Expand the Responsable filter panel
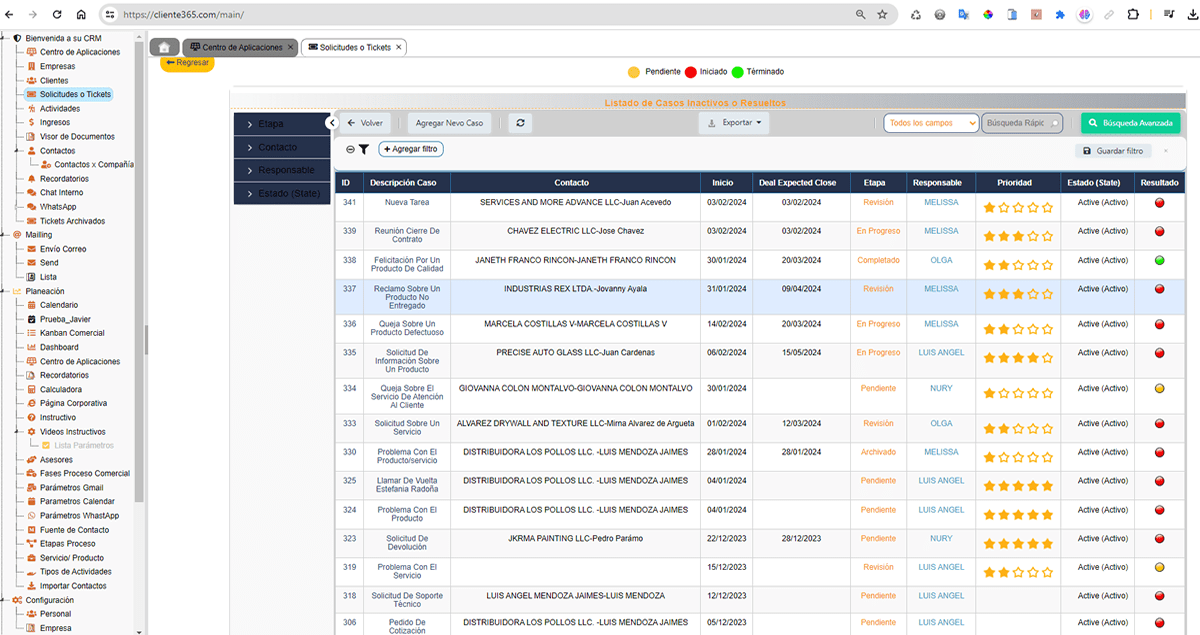The height and width of the screenshot is (635, 1200). 281,170
